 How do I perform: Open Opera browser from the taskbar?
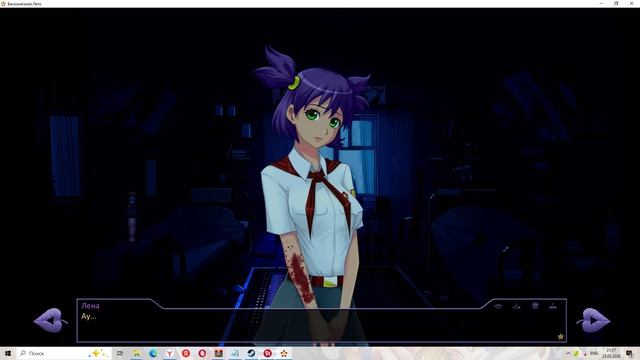(202, 353)
